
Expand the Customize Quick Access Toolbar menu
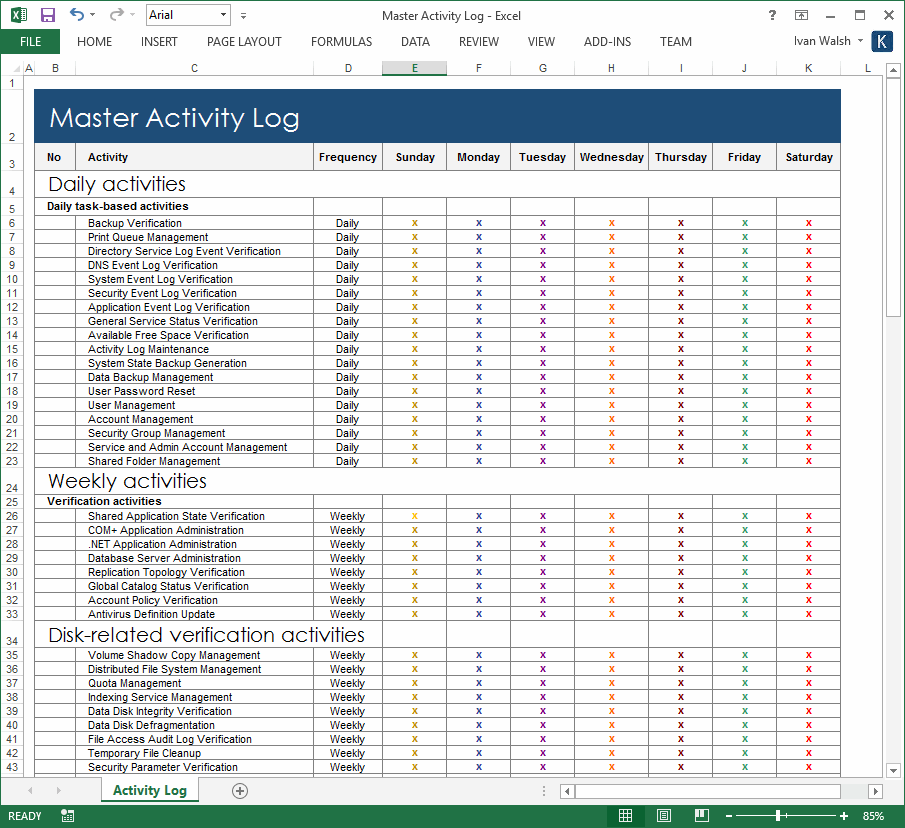[x=242, y=15]
